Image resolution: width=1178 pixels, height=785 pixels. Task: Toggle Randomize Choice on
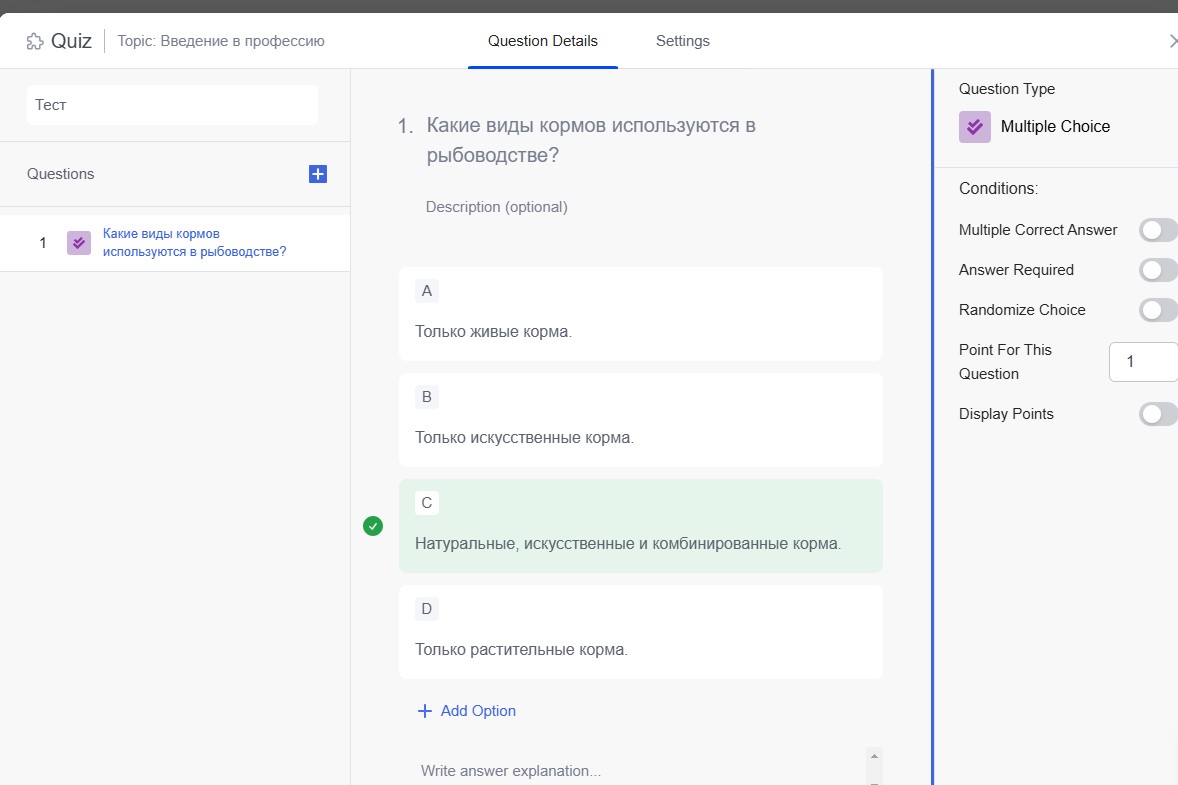[x=1157, y=310]
